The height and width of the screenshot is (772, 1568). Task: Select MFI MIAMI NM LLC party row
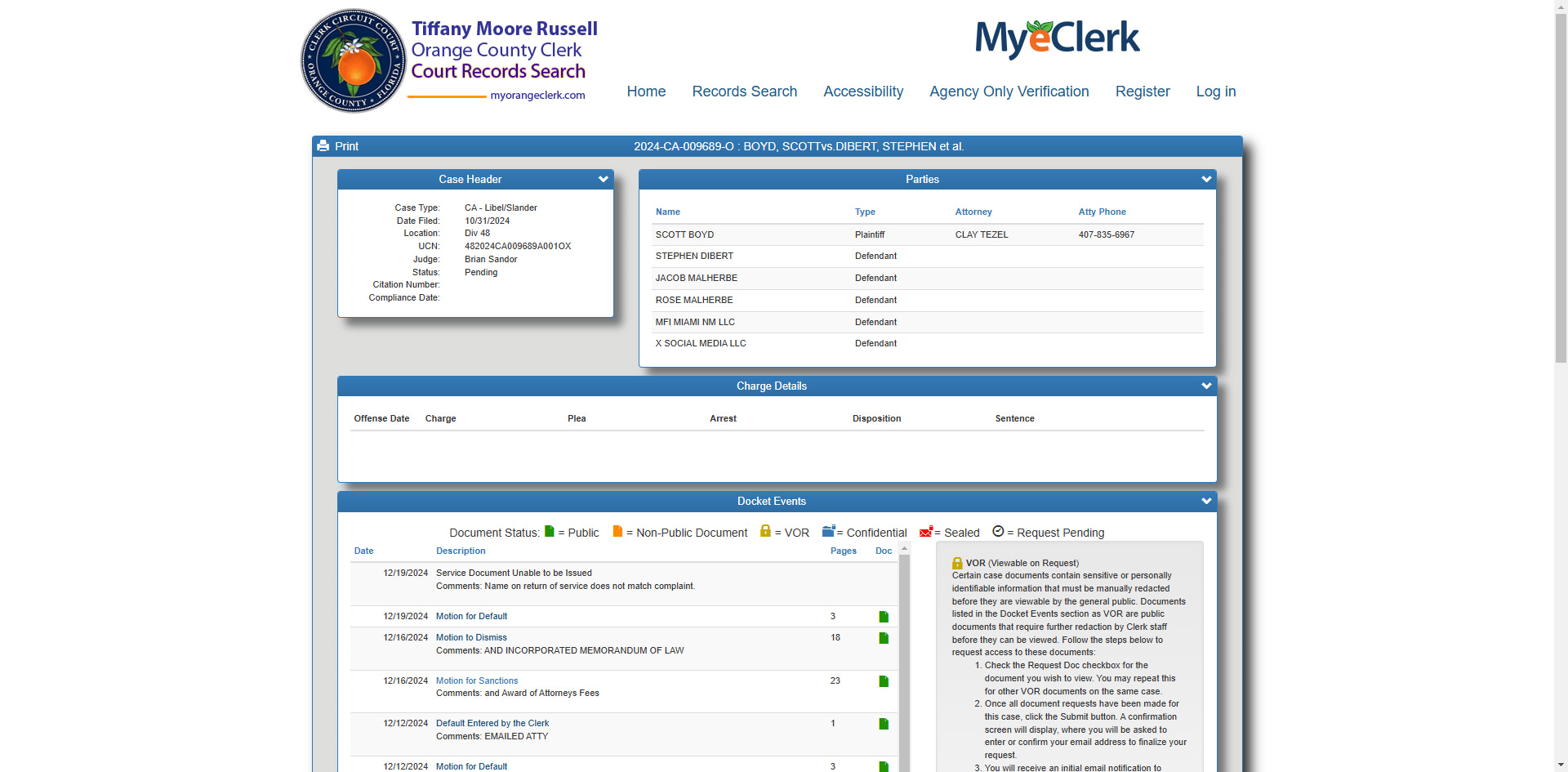(928, 322)
